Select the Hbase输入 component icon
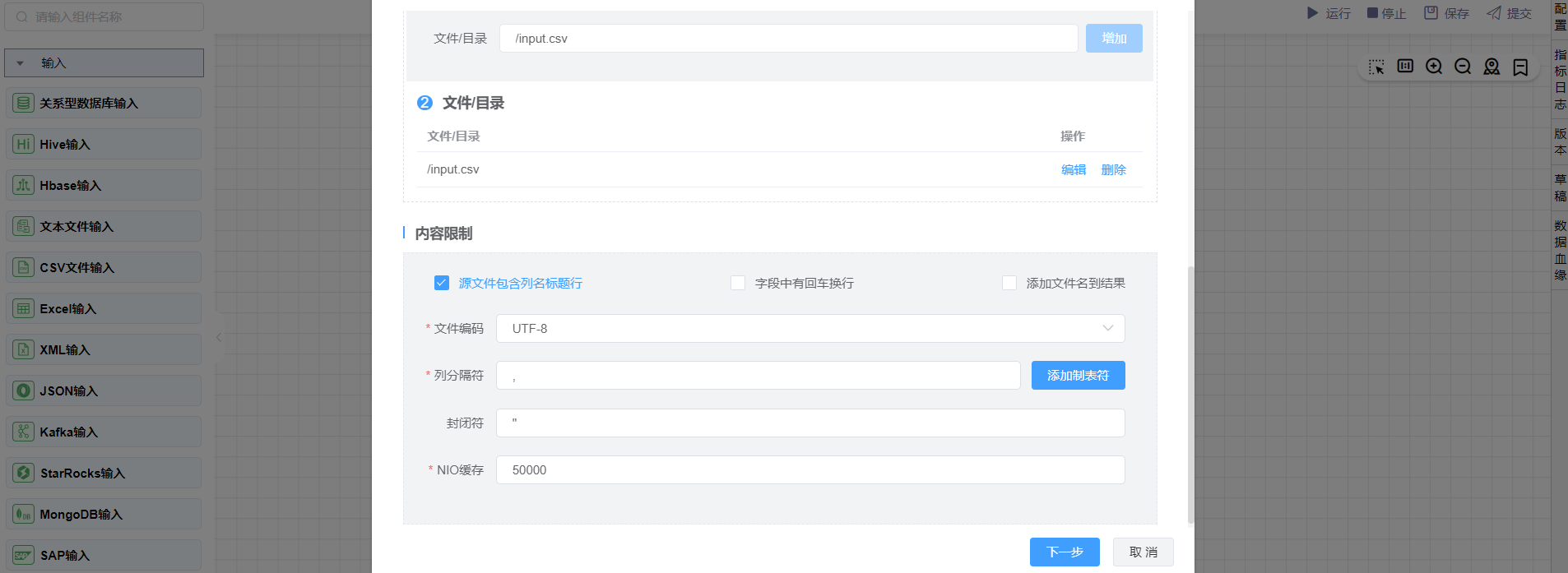This screenshot has height=573, width=1568. (24, 186)
